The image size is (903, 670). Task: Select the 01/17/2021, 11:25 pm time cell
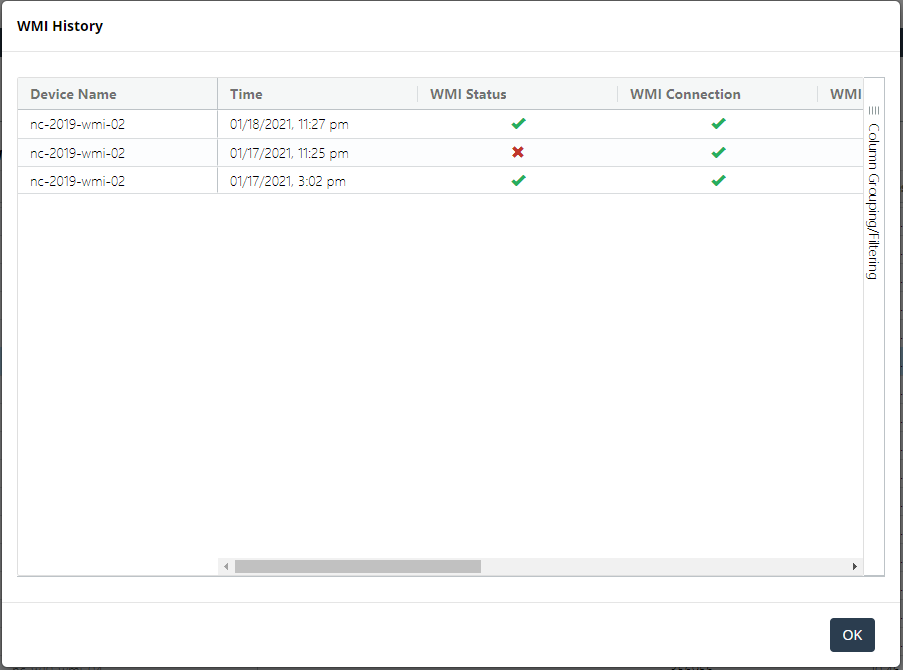[289, 153]
